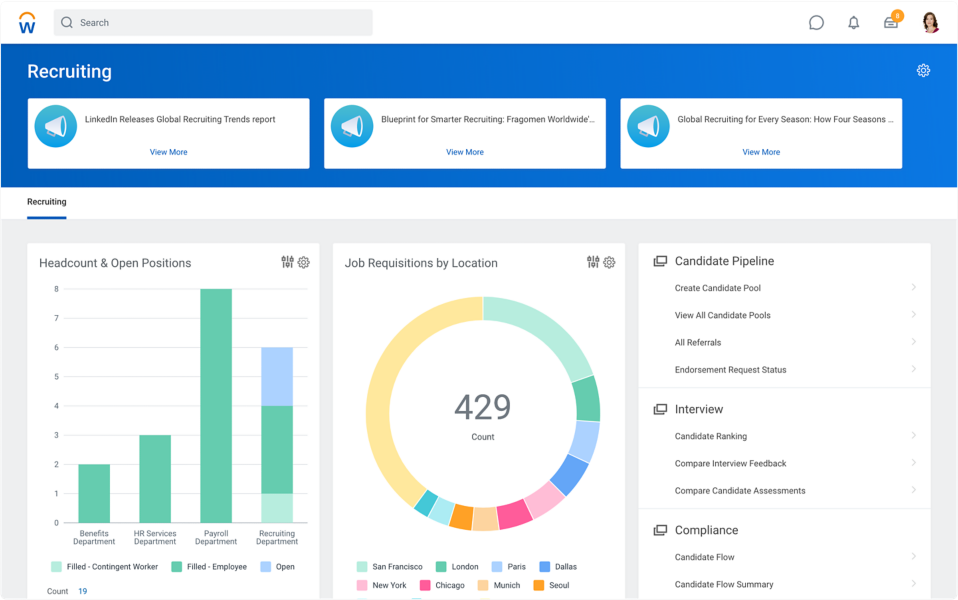Open filter sliders icon on Job Requisitions chart

(593, 262)
